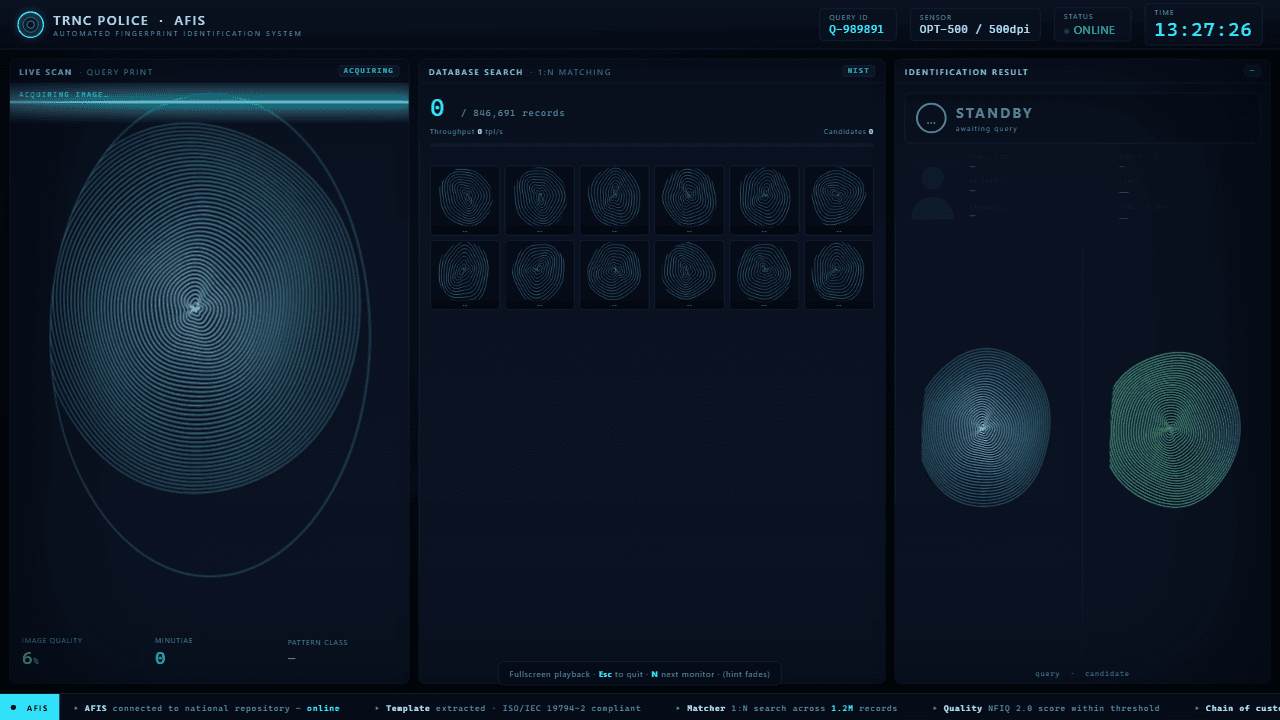Click the ONLINE status indicator dot
1280x720 pixels.
point(1067,31)
